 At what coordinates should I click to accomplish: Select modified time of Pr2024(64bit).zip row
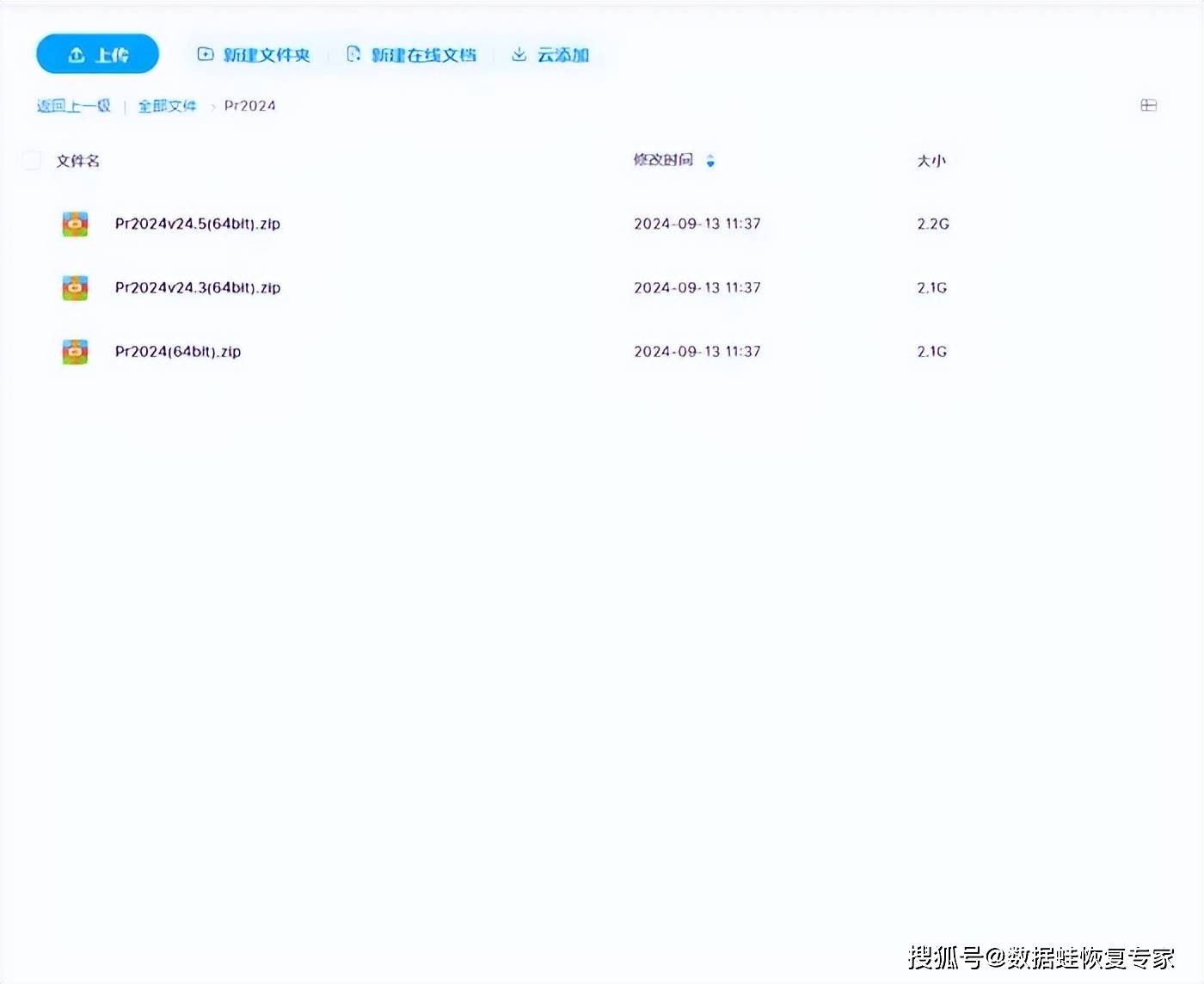[697, 351]
